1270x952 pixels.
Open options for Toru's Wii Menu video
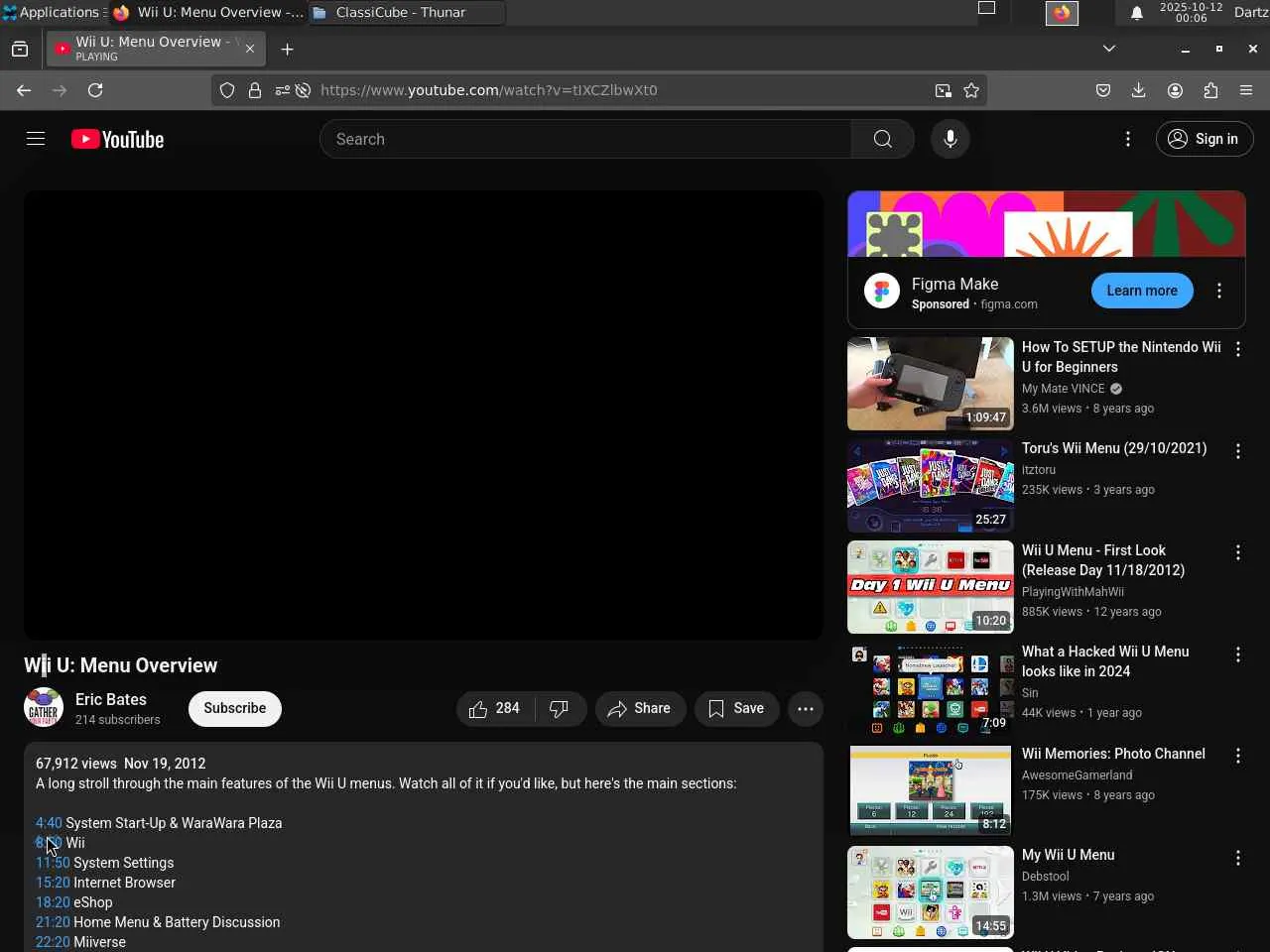coord(1238,451)
